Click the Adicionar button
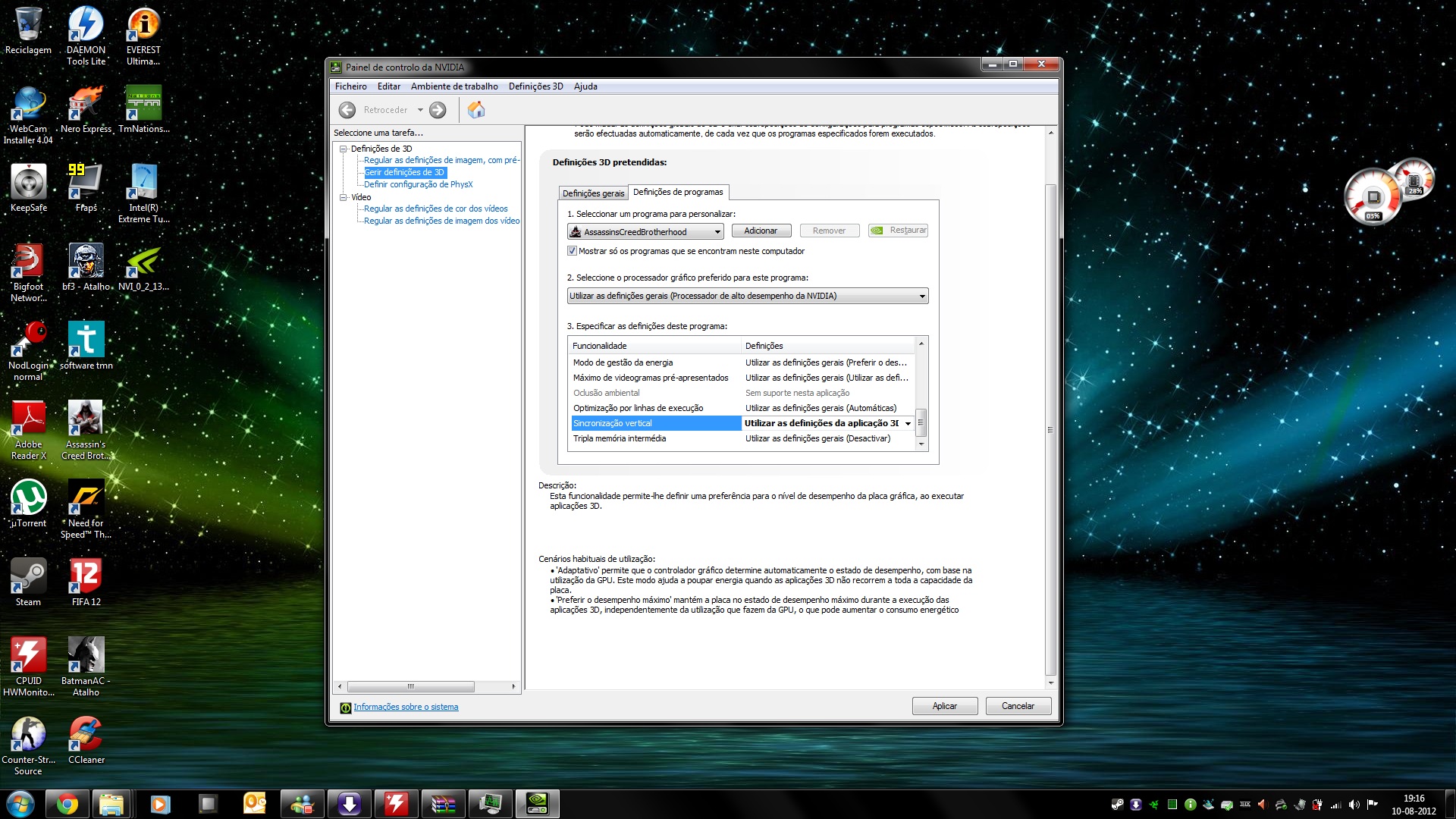This screenshot has width=1456, height=819. point(761,231)
